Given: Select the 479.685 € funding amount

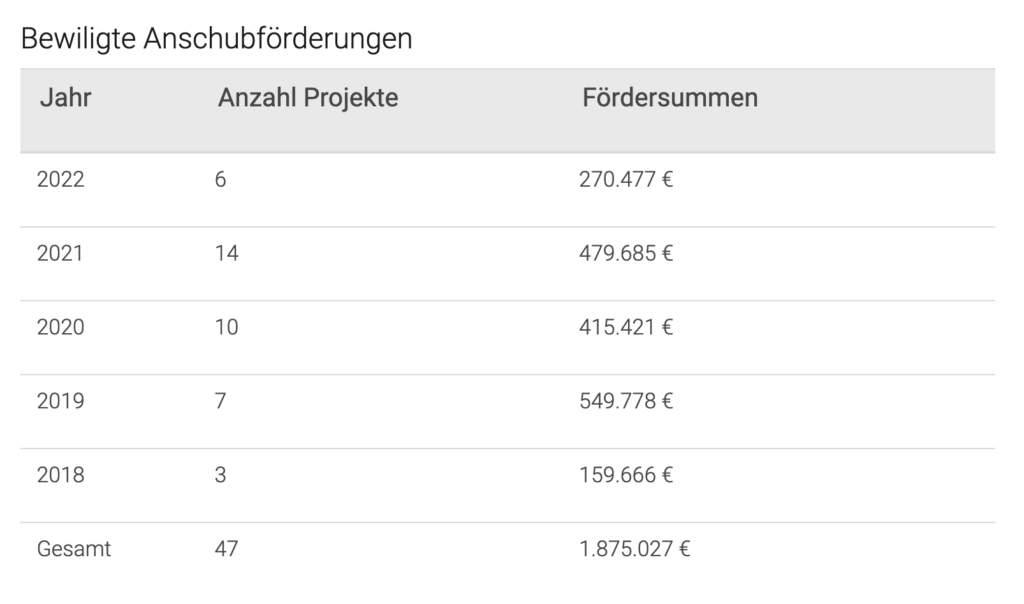Looking at the screenshot, I should (x=626, y=254).
